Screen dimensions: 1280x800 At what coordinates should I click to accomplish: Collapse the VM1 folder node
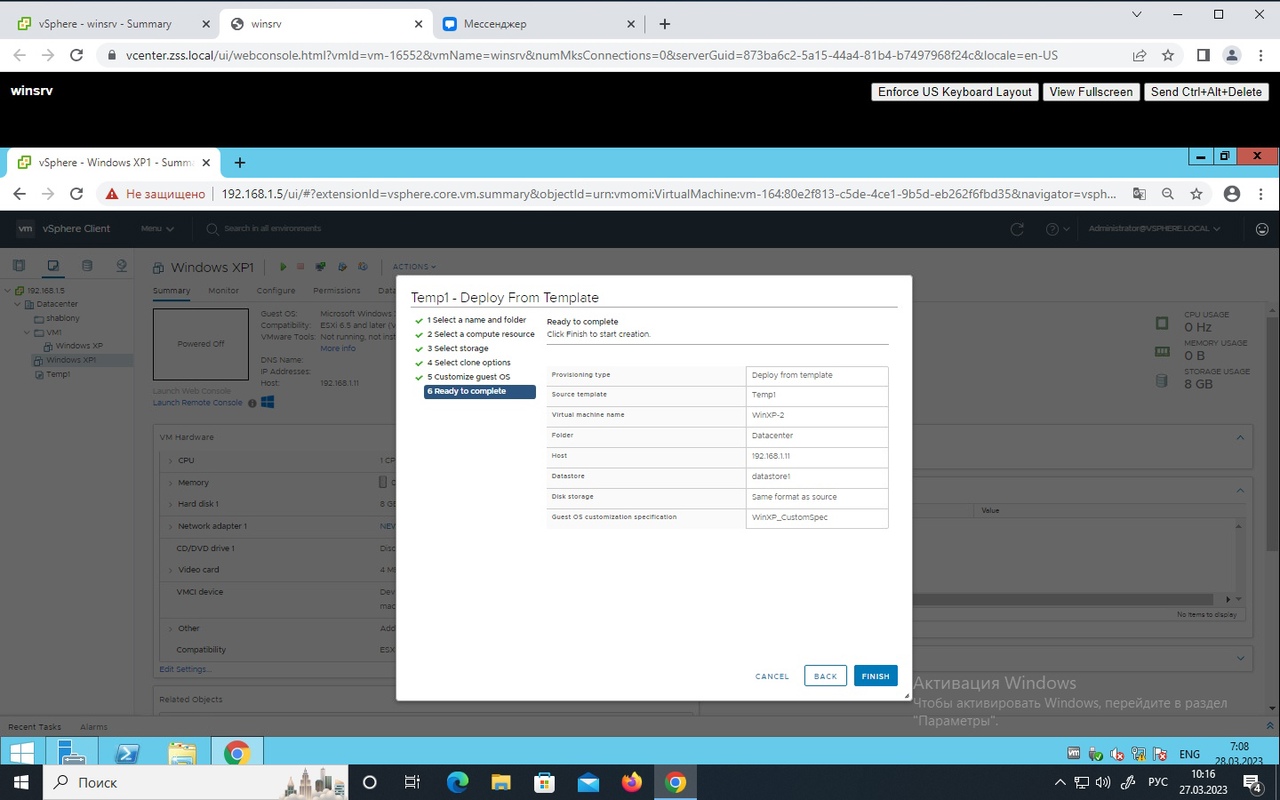click(27, 332)
